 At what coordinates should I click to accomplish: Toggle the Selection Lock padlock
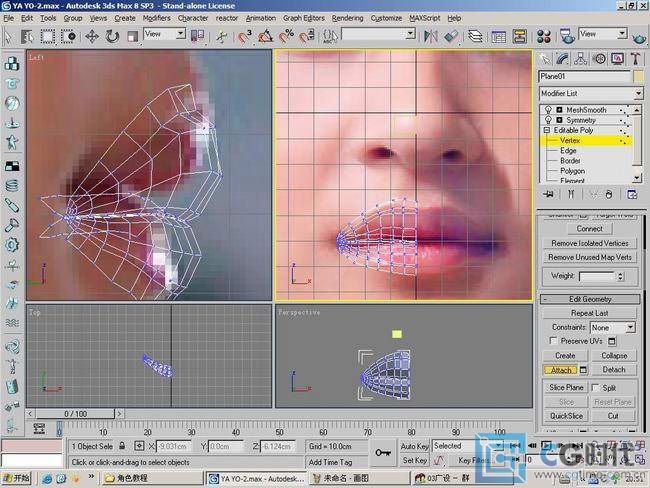122,446
